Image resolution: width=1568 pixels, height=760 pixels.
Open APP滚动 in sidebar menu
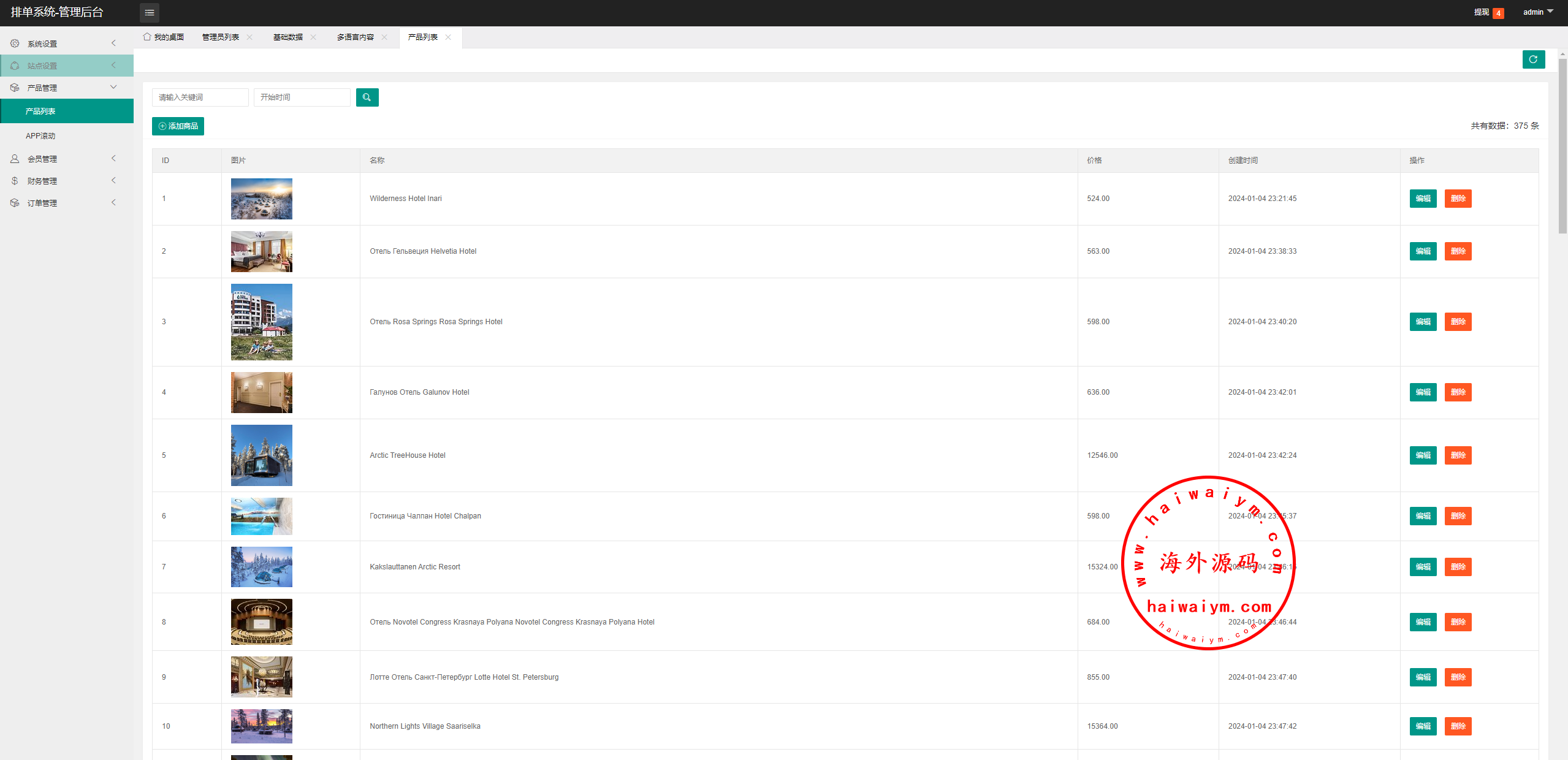pos(40,136)
